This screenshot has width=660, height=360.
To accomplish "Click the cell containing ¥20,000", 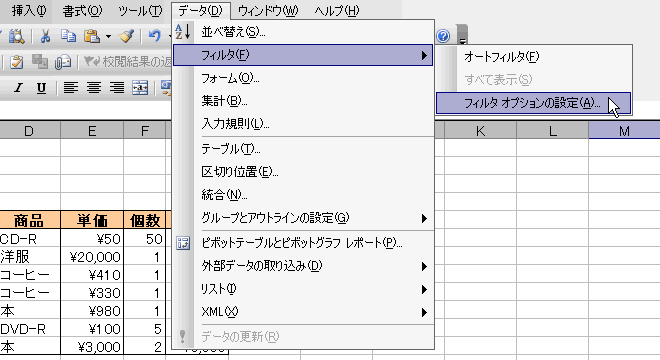I will pos(92,256).
